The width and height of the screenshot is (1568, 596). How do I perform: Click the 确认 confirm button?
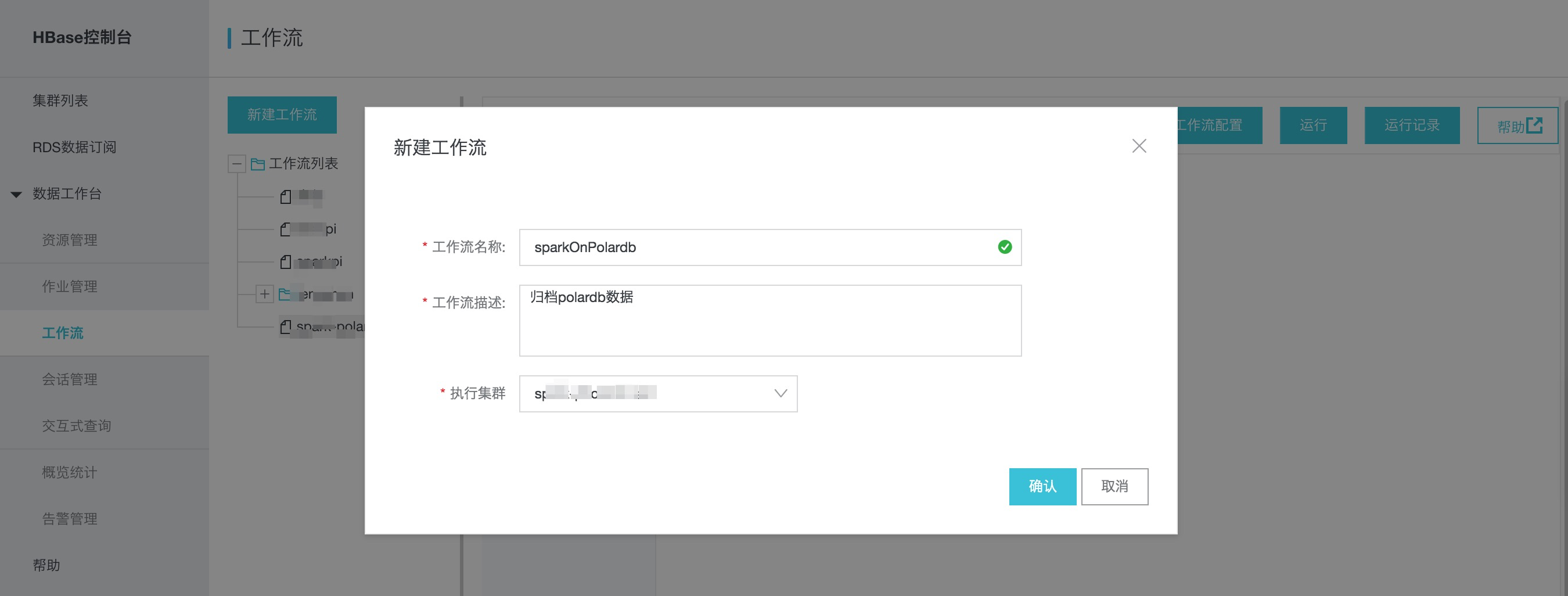(x=1042, y=486)
